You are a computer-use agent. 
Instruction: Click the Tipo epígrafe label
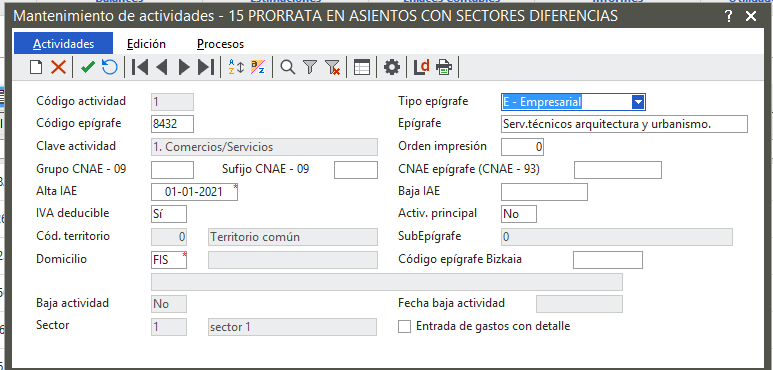point(433,101)
